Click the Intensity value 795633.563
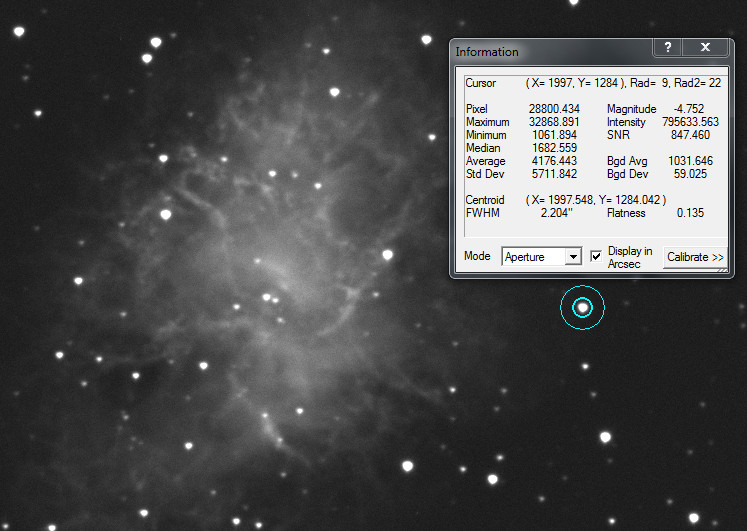The height and width of the screenshot is (531, 747). [x=690, y=122]
